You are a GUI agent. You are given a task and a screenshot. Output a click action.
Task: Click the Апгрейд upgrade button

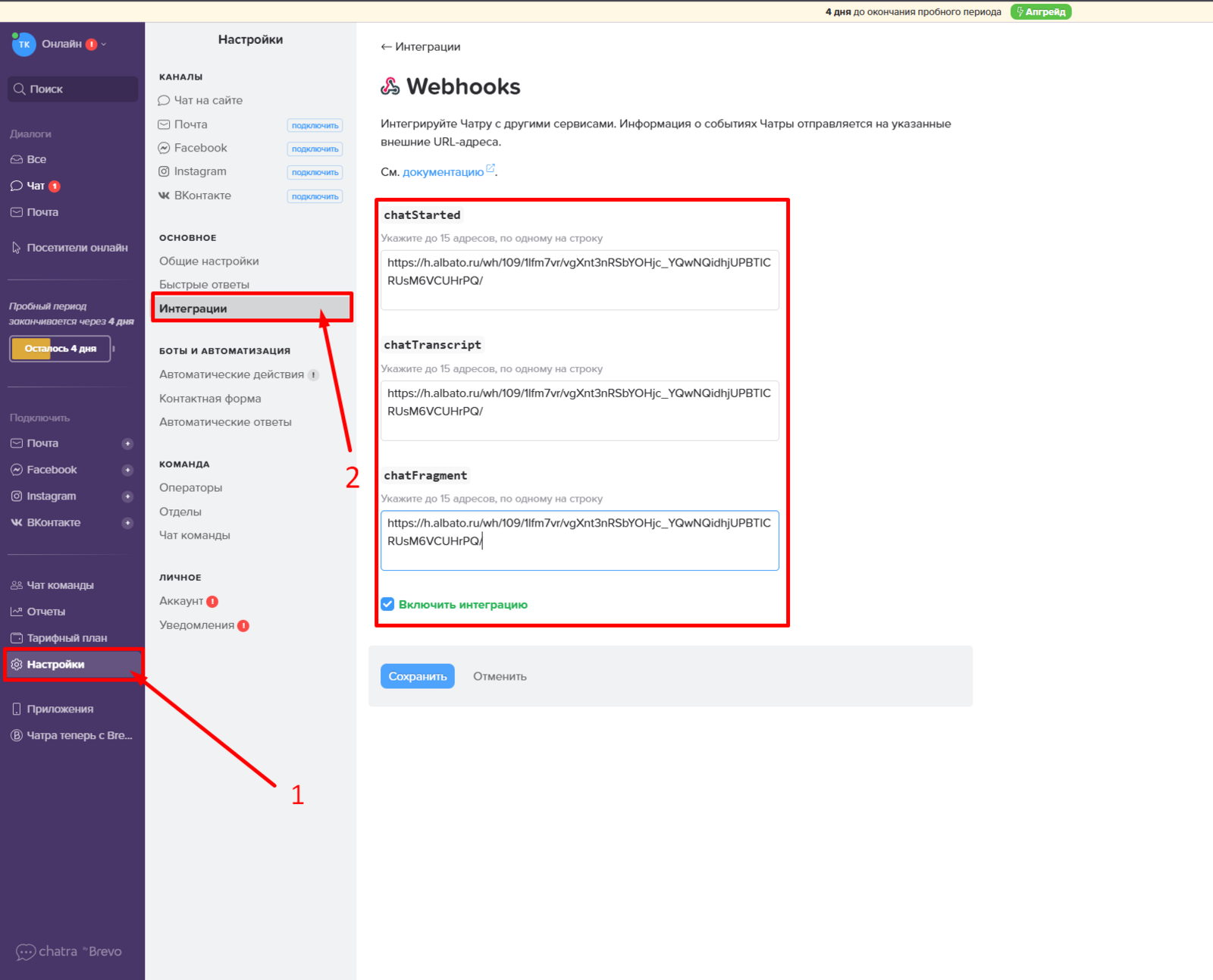tap(1040, 12)
